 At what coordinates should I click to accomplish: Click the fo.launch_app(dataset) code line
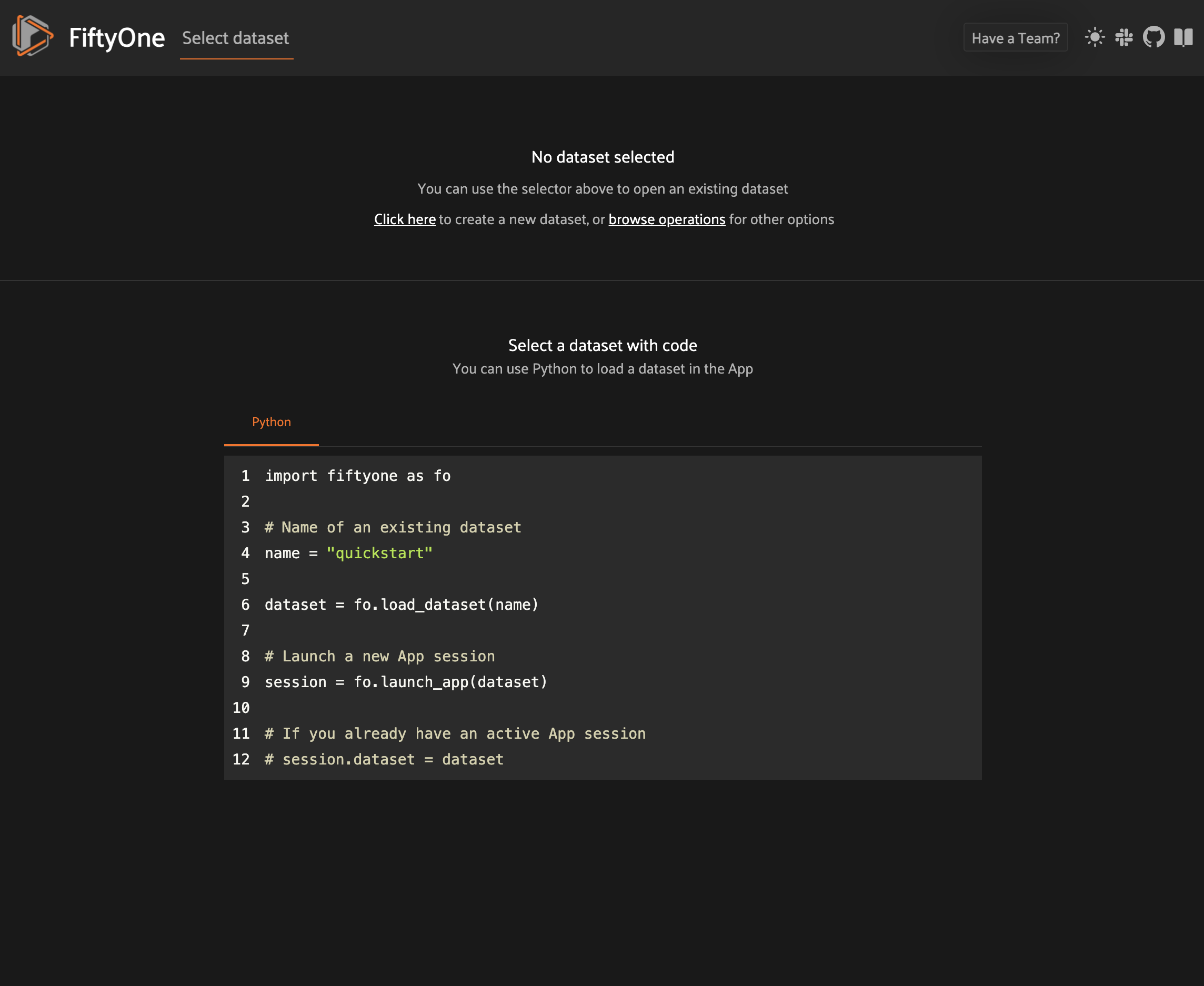tap(406, 682)
